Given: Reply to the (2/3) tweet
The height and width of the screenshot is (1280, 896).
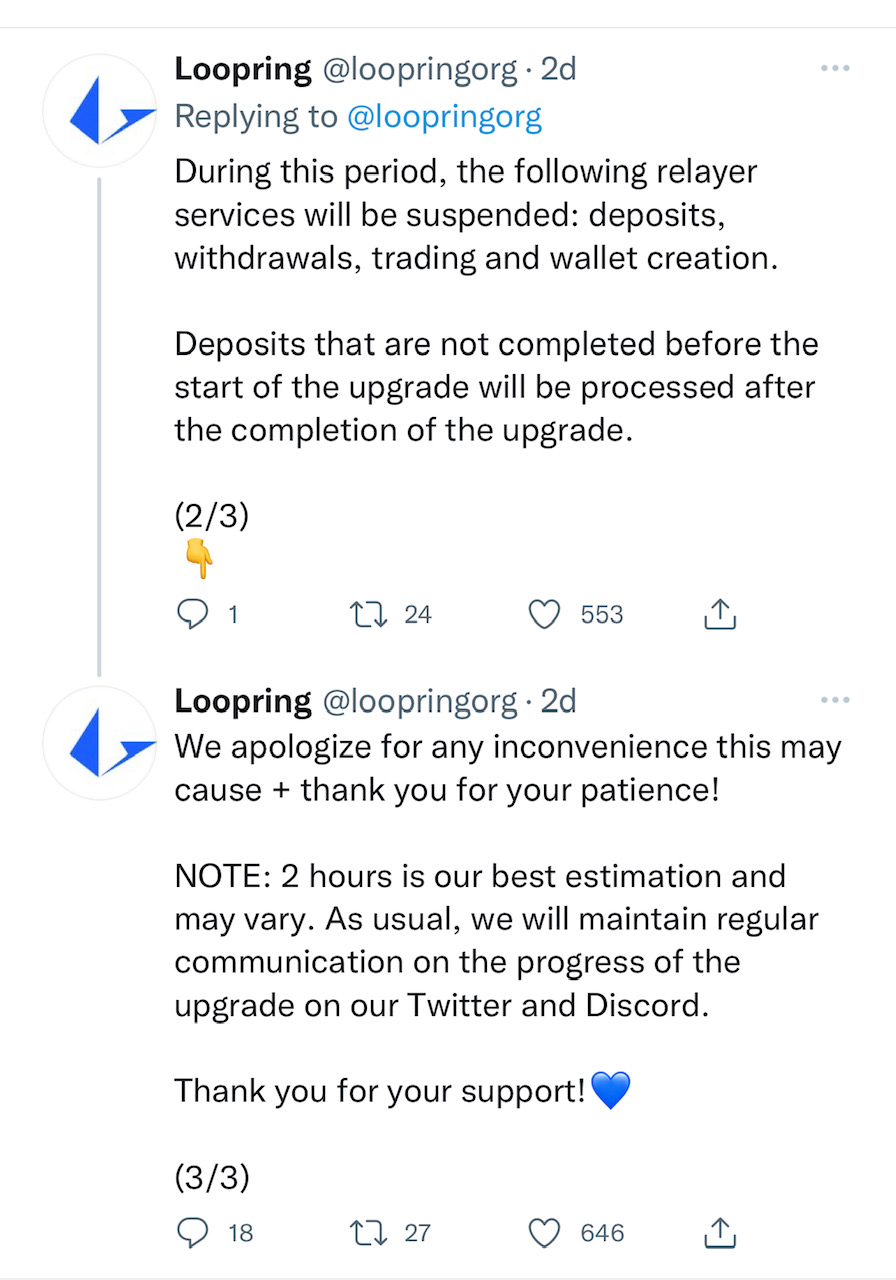Looking at the screenshot, I should coord(191,614).
